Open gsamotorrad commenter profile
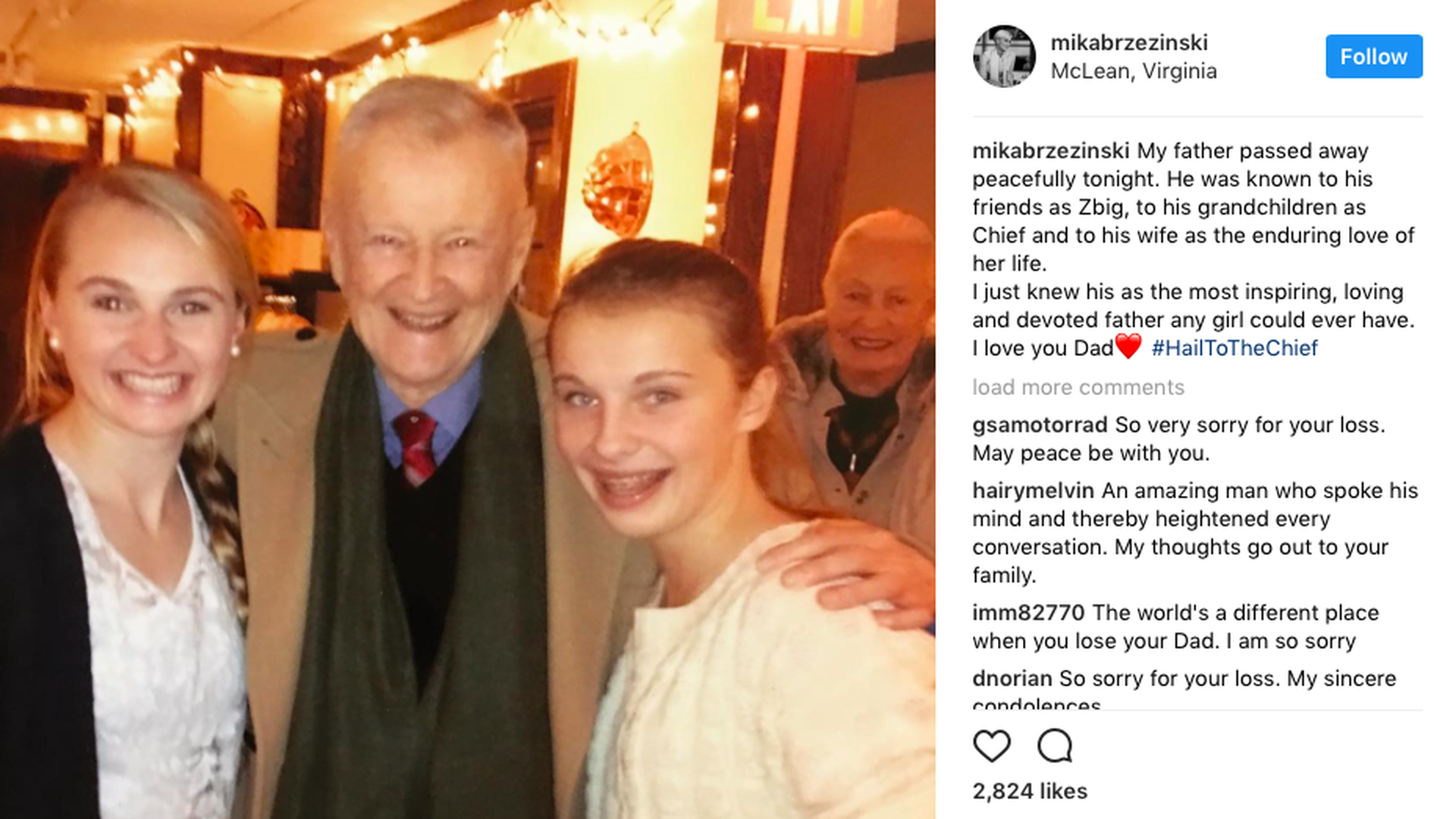Screen dimensions: 1456x819 [1040, 425]
